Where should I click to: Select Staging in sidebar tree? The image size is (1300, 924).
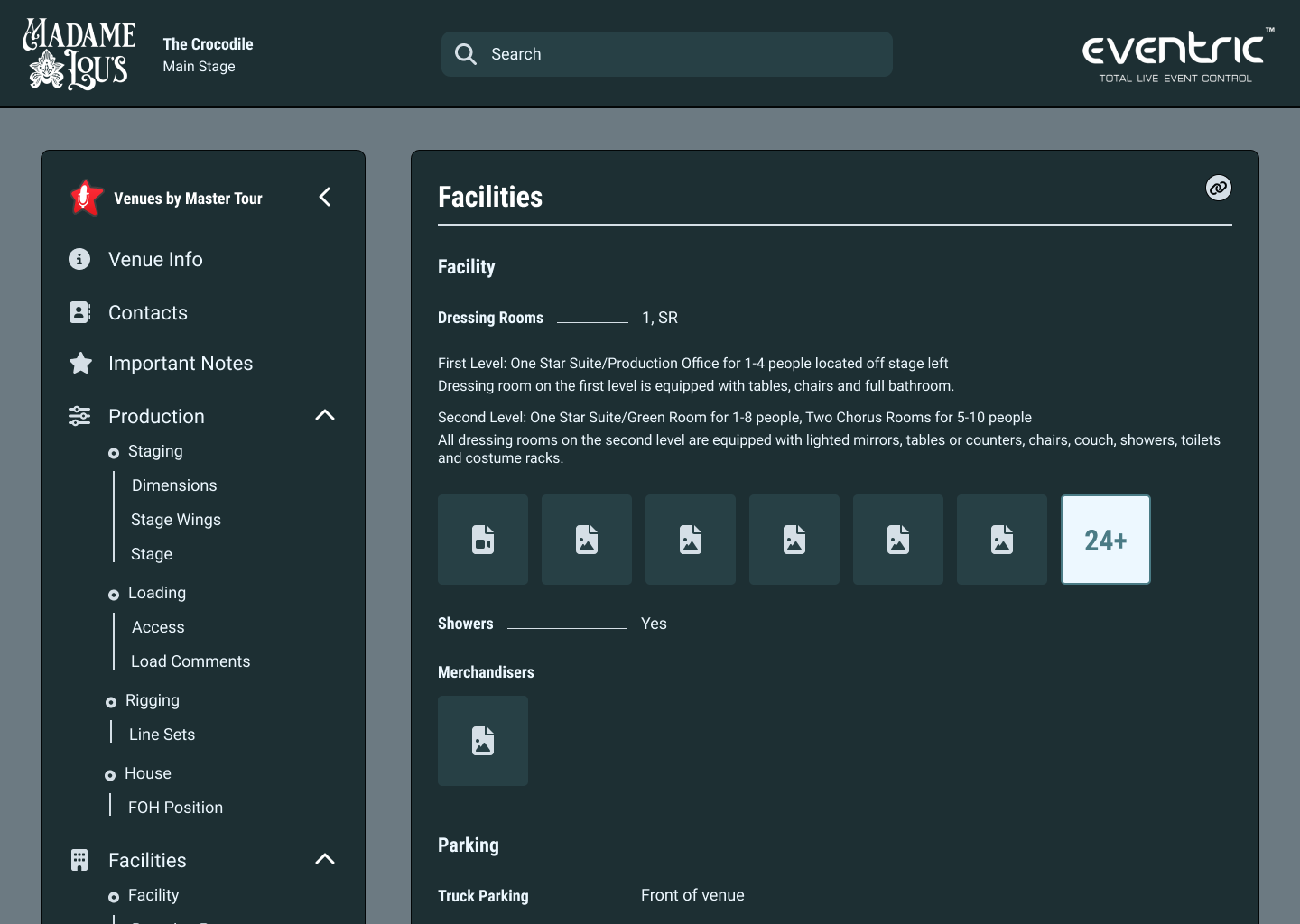coord(155,451)
